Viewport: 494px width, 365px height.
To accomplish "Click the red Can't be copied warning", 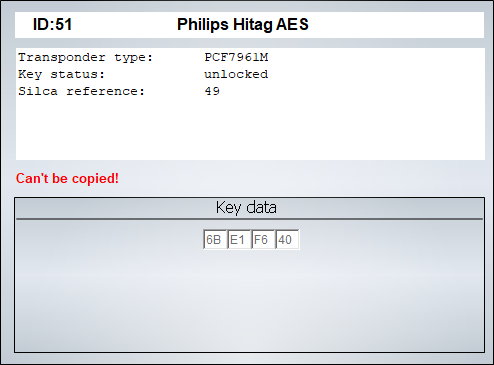I will [x=67, y=178].
